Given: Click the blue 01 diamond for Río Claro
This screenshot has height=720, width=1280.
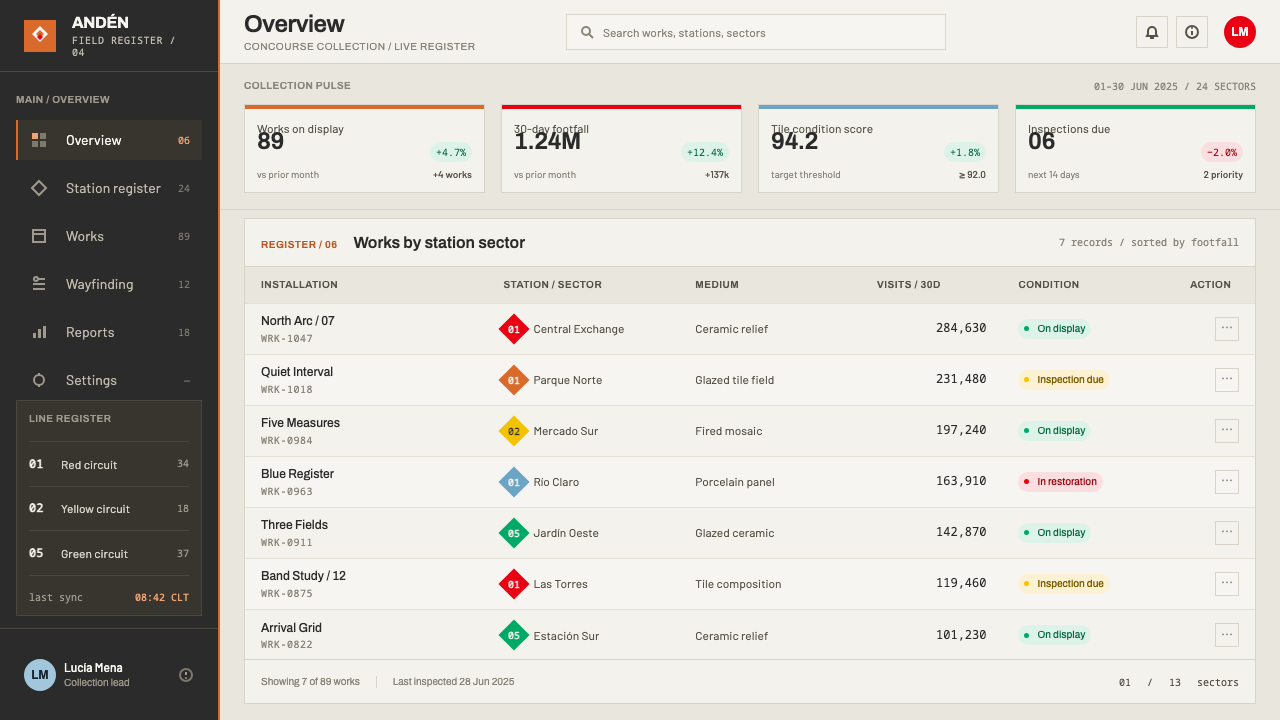Looking at the screenshot, I should [x=513, y=482].
